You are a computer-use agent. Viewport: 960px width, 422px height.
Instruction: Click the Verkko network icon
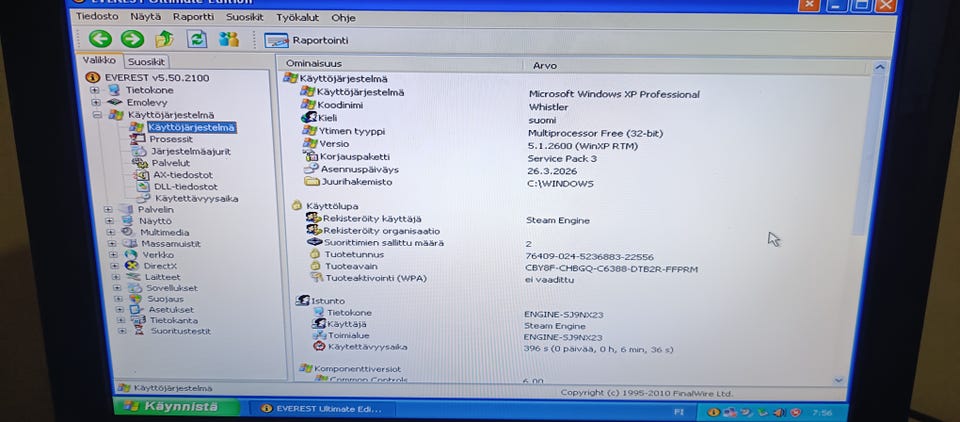click(130, 255)
